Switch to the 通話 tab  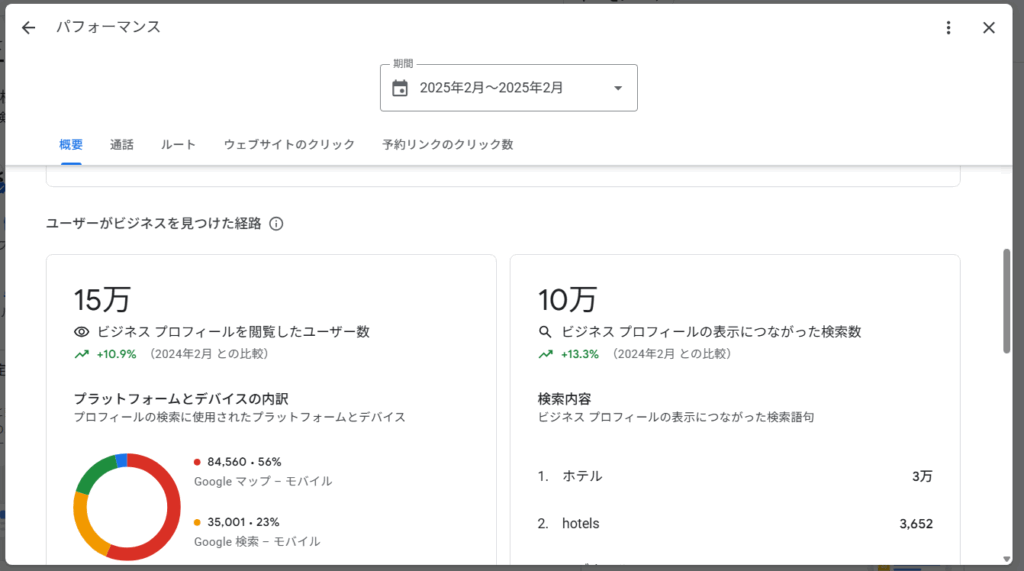(x=122, y=145)
